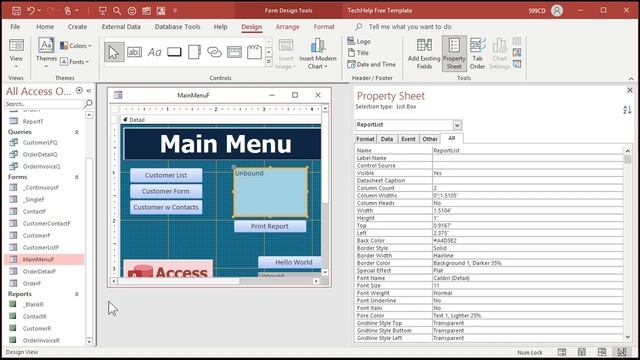Viewport: 640px width, 360px height.
Task: Select the Customer List button on form
Action: click(166, 175)
